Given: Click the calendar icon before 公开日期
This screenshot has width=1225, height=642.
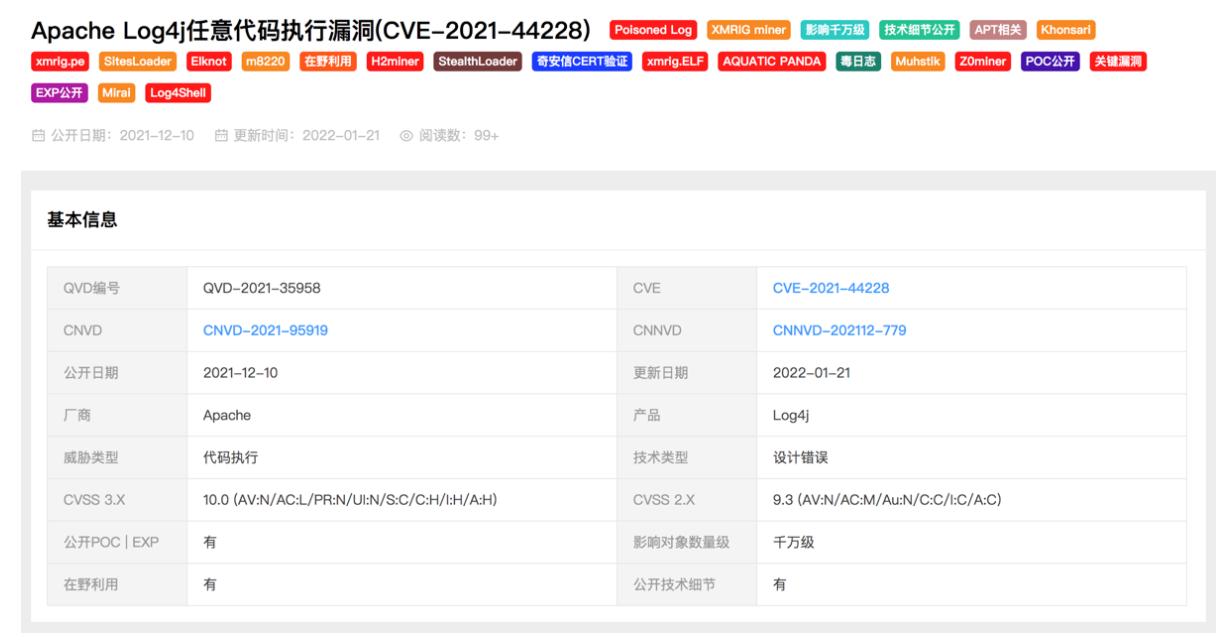Looking at the screenshot, I should [x=38, y=138].
